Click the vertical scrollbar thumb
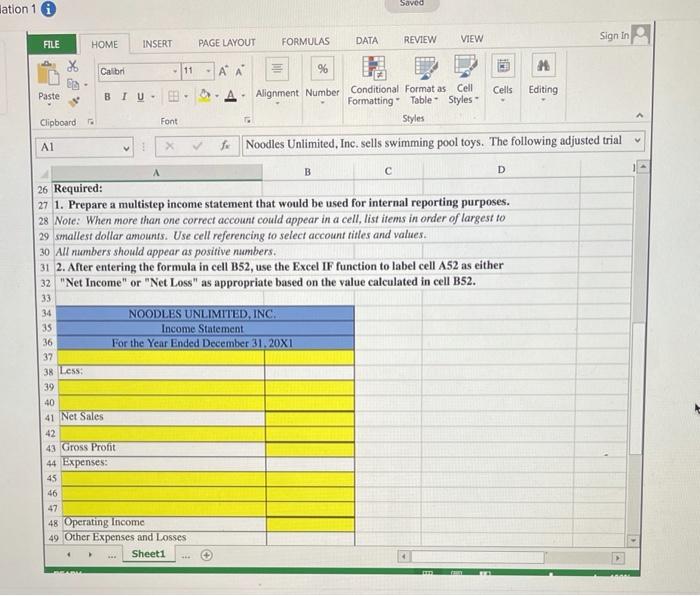Viewport: 700px width, 596px height. (x=638, y=388)
